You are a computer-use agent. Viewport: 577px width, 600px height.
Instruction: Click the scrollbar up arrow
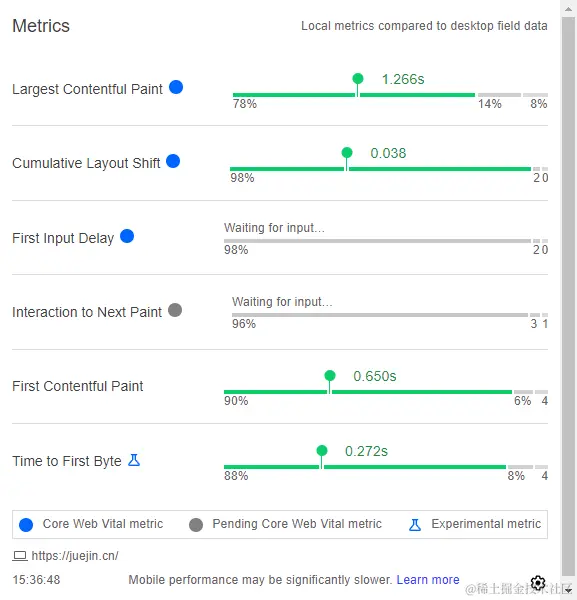click(x=569, y=10)
